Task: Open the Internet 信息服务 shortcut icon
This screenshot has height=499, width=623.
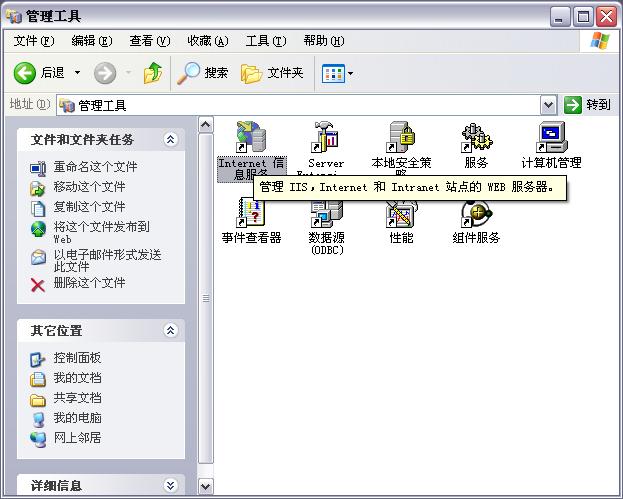Action: [250, 138]
